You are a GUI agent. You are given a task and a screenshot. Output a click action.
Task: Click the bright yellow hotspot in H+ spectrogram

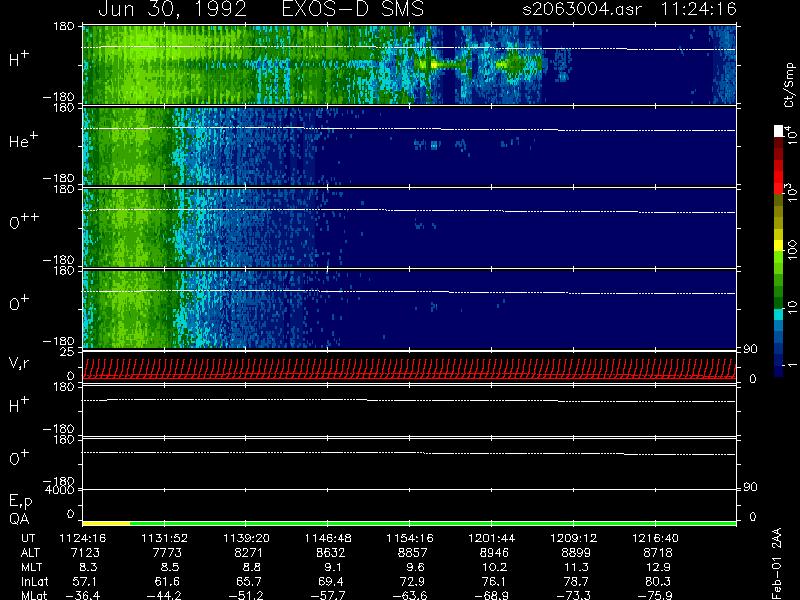434,65
